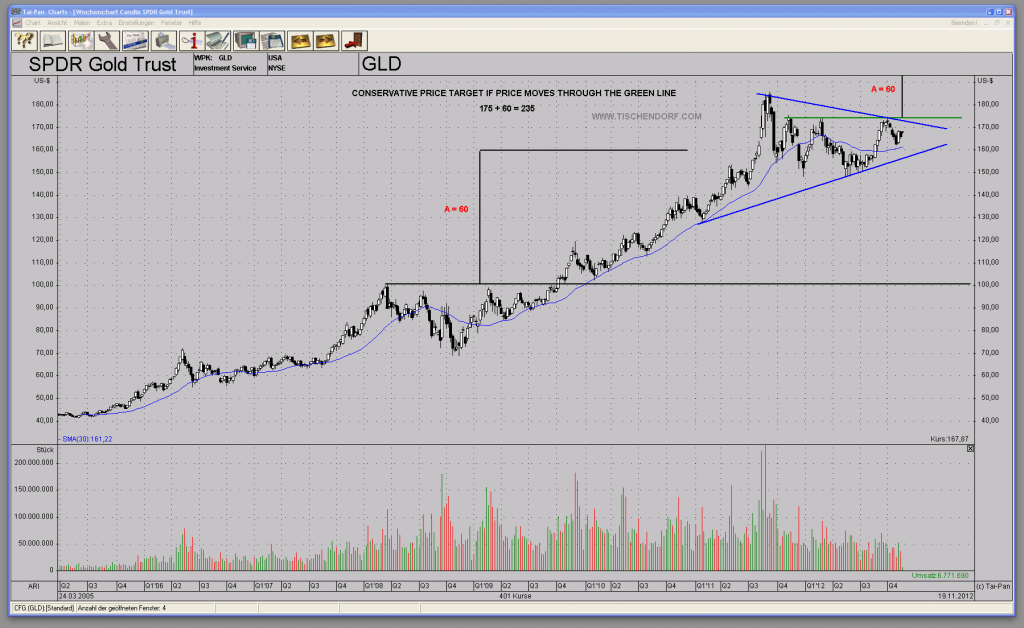Close the volume panel with its X button

click(x=968, y=448)
